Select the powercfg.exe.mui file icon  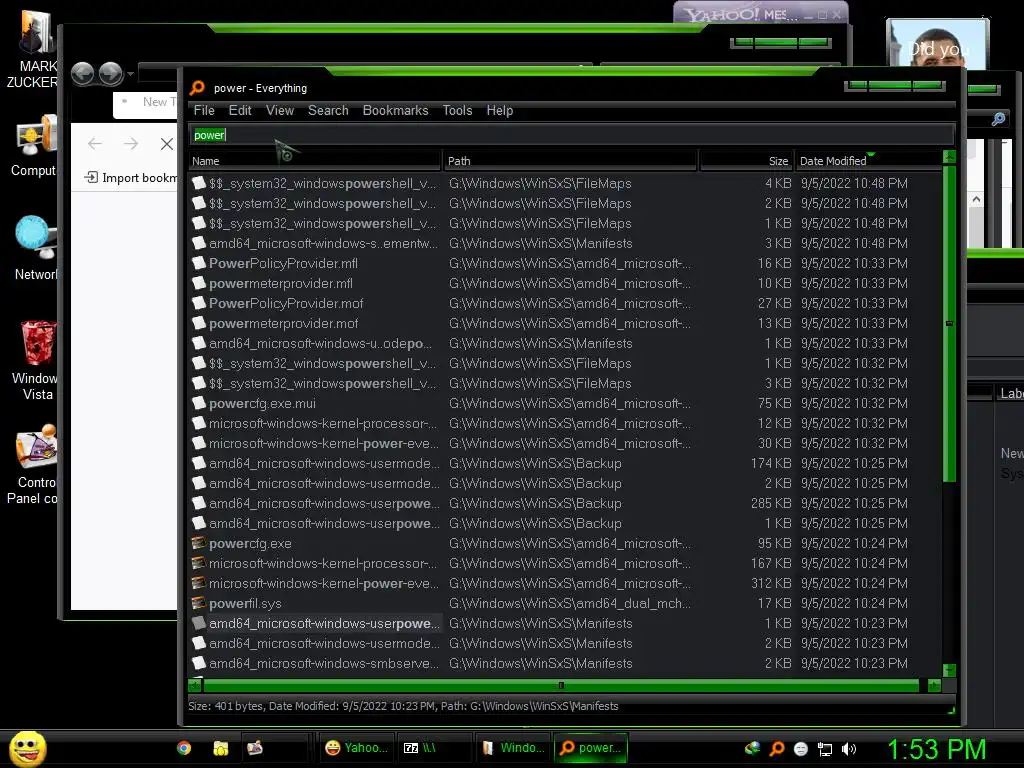tap(199, 403)
